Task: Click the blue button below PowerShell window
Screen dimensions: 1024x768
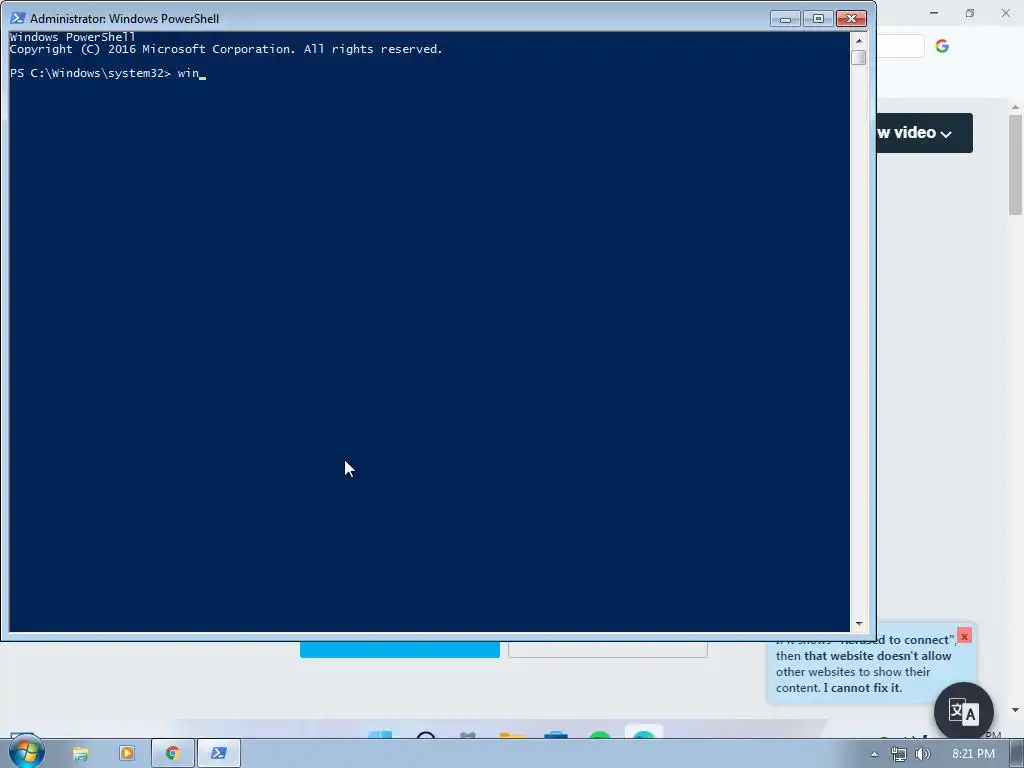Action: (400, 649)
